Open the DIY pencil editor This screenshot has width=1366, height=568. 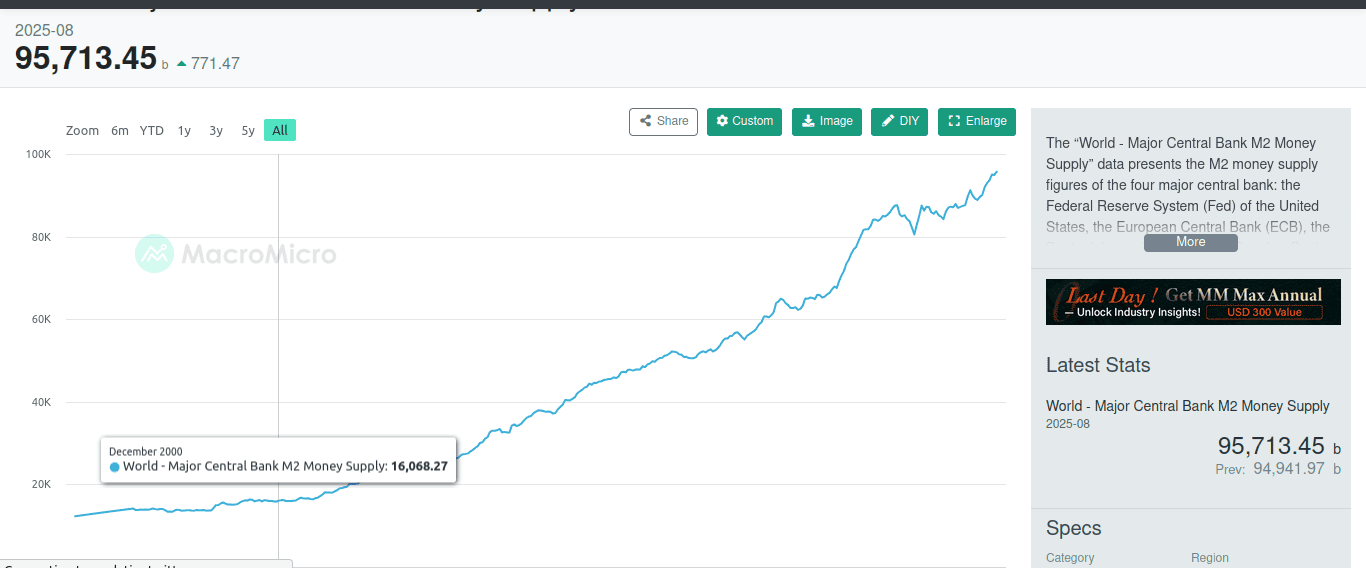pos(886,121)
